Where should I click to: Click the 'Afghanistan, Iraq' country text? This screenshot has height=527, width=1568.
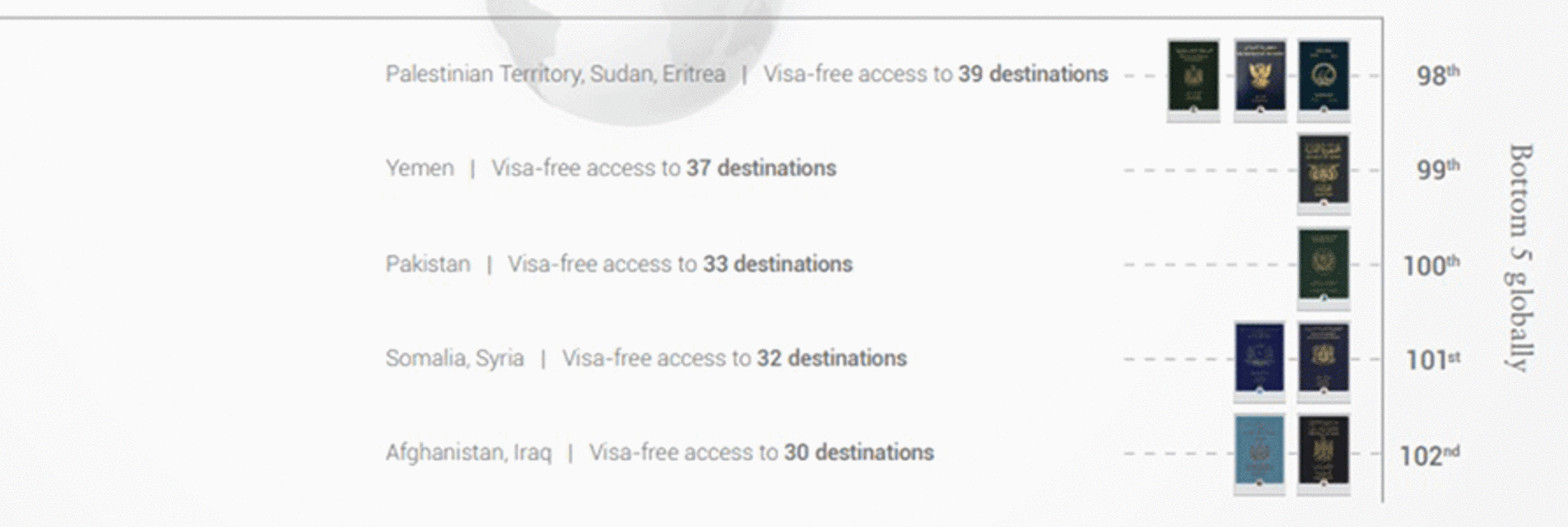click(x=468, y=452)
